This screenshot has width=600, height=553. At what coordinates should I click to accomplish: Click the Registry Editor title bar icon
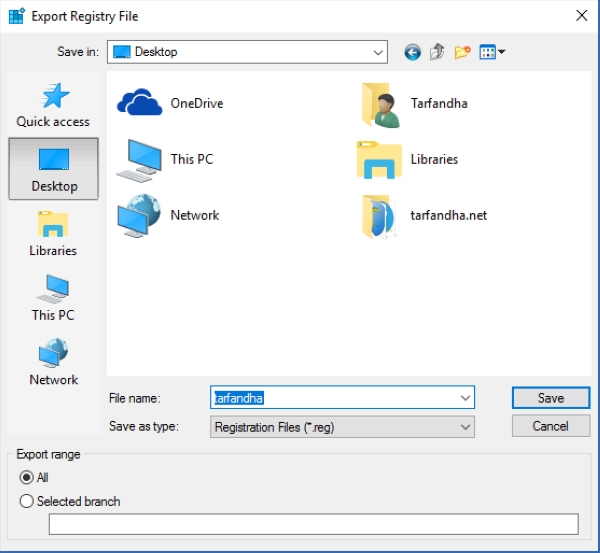tap(17, 16)
